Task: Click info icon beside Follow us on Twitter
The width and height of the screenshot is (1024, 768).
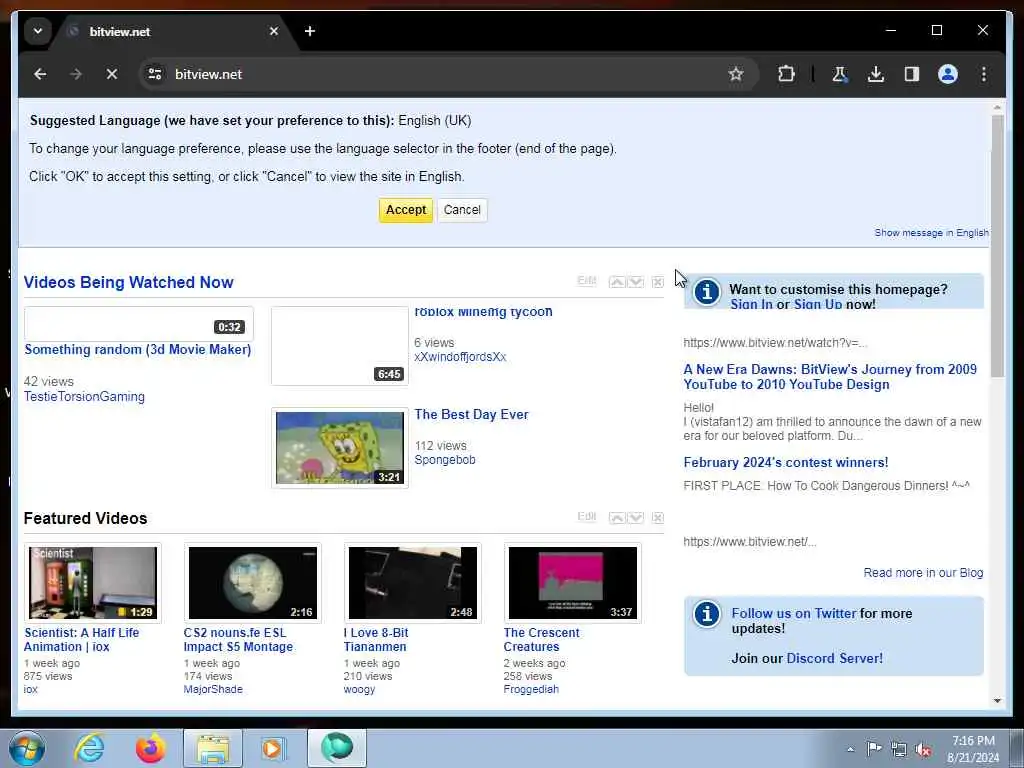Action: (707, 614)
